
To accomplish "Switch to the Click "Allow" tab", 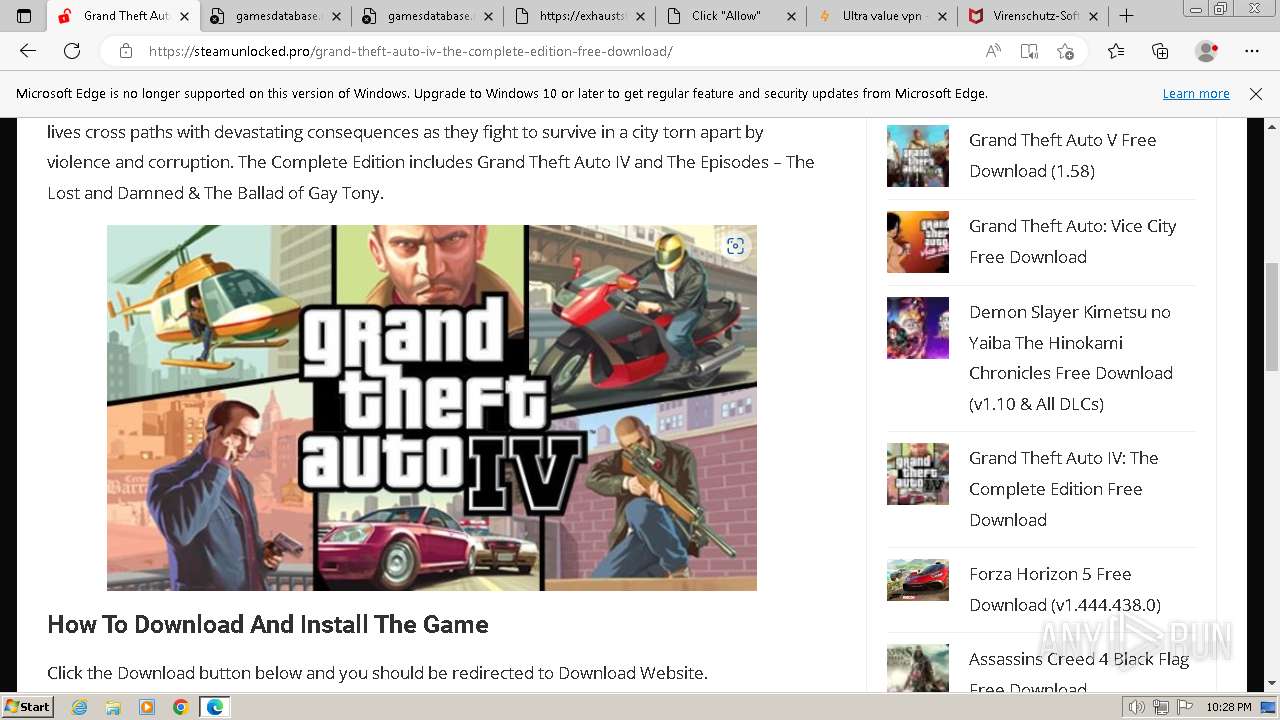I will tap(730, 16).
